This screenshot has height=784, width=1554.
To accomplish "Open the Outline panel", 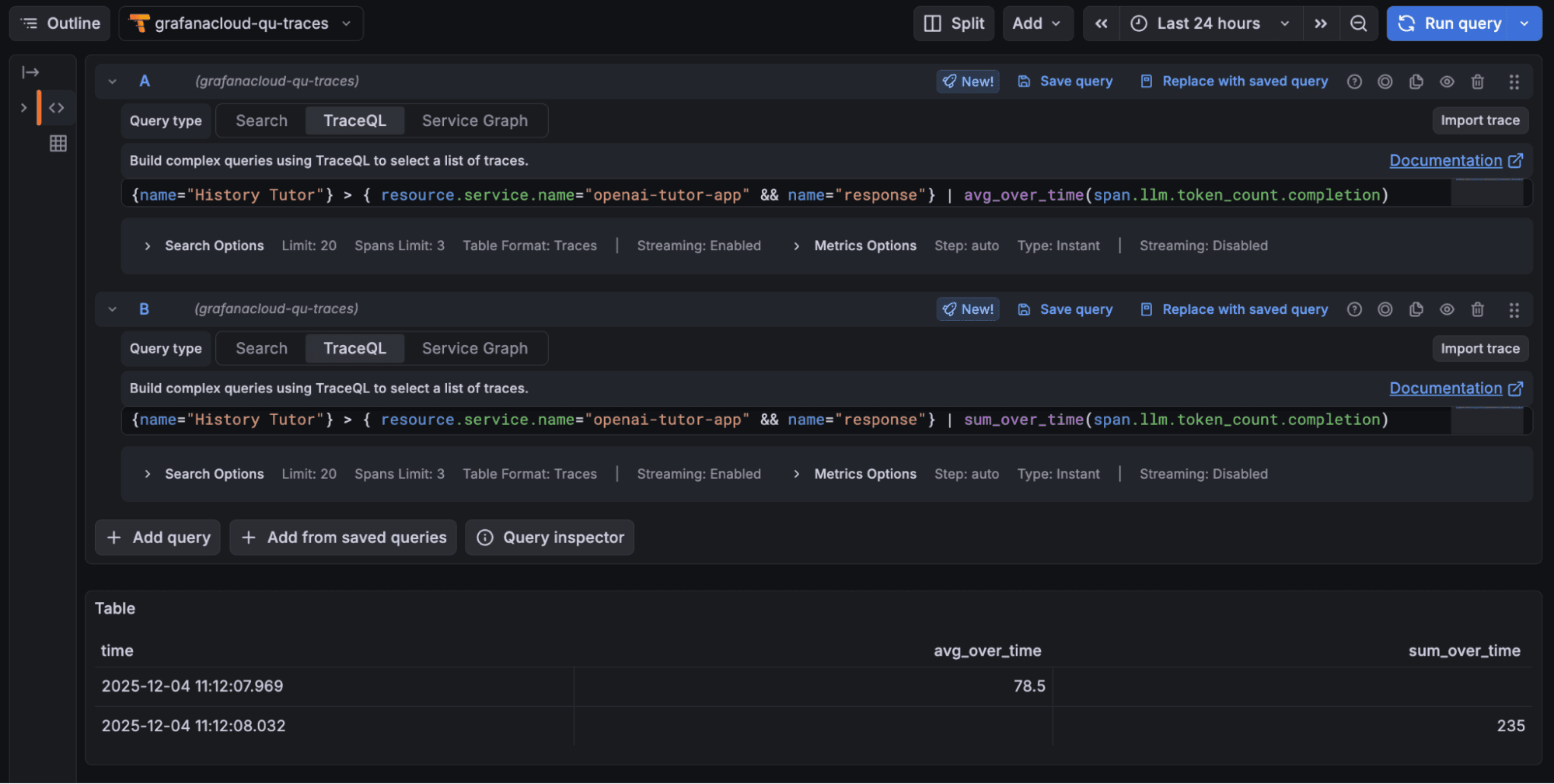I will click(x=60, y=23).
